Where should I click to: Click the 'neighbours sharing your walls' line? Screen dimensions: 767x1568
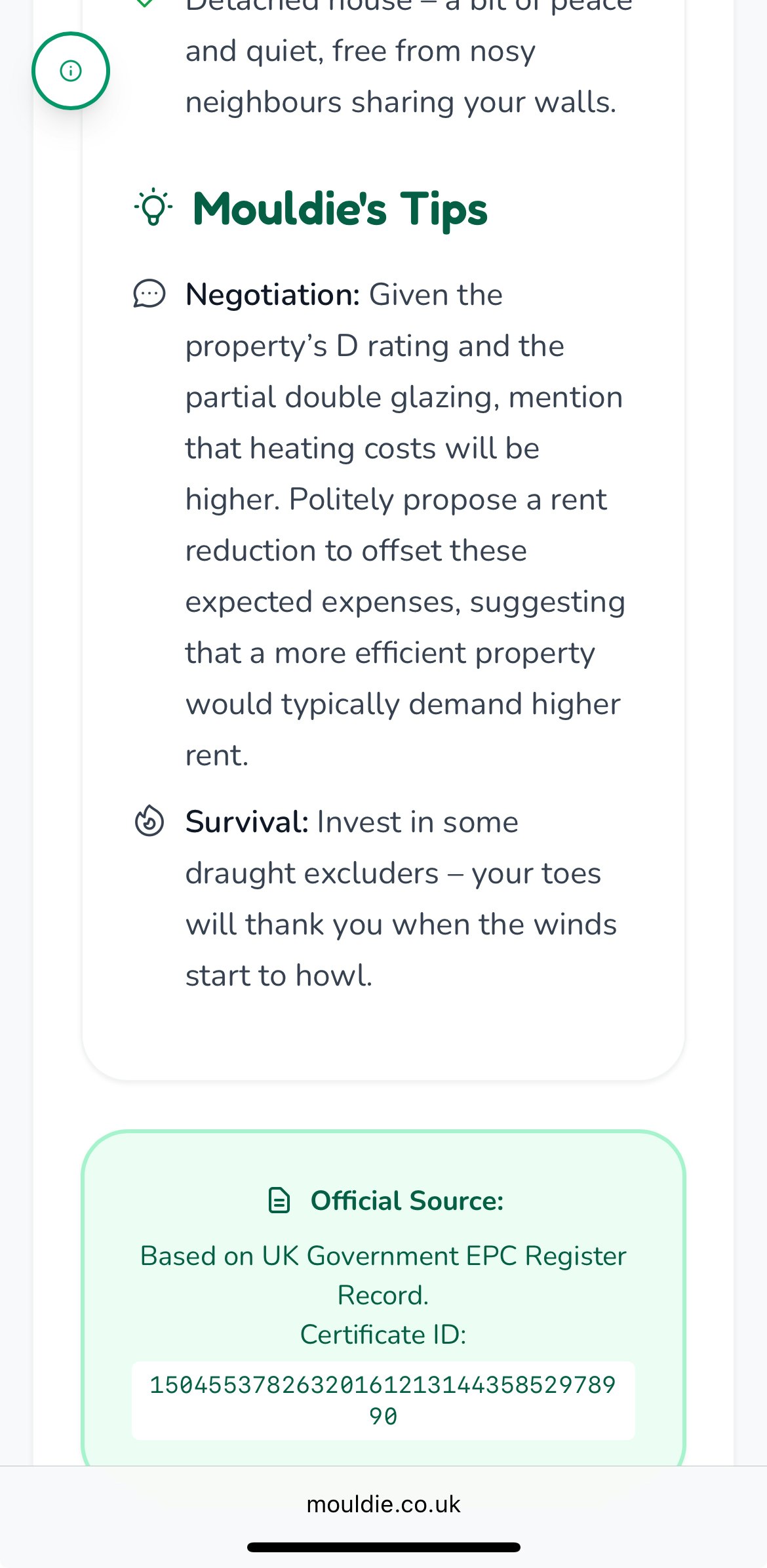[x=401, y=102]
